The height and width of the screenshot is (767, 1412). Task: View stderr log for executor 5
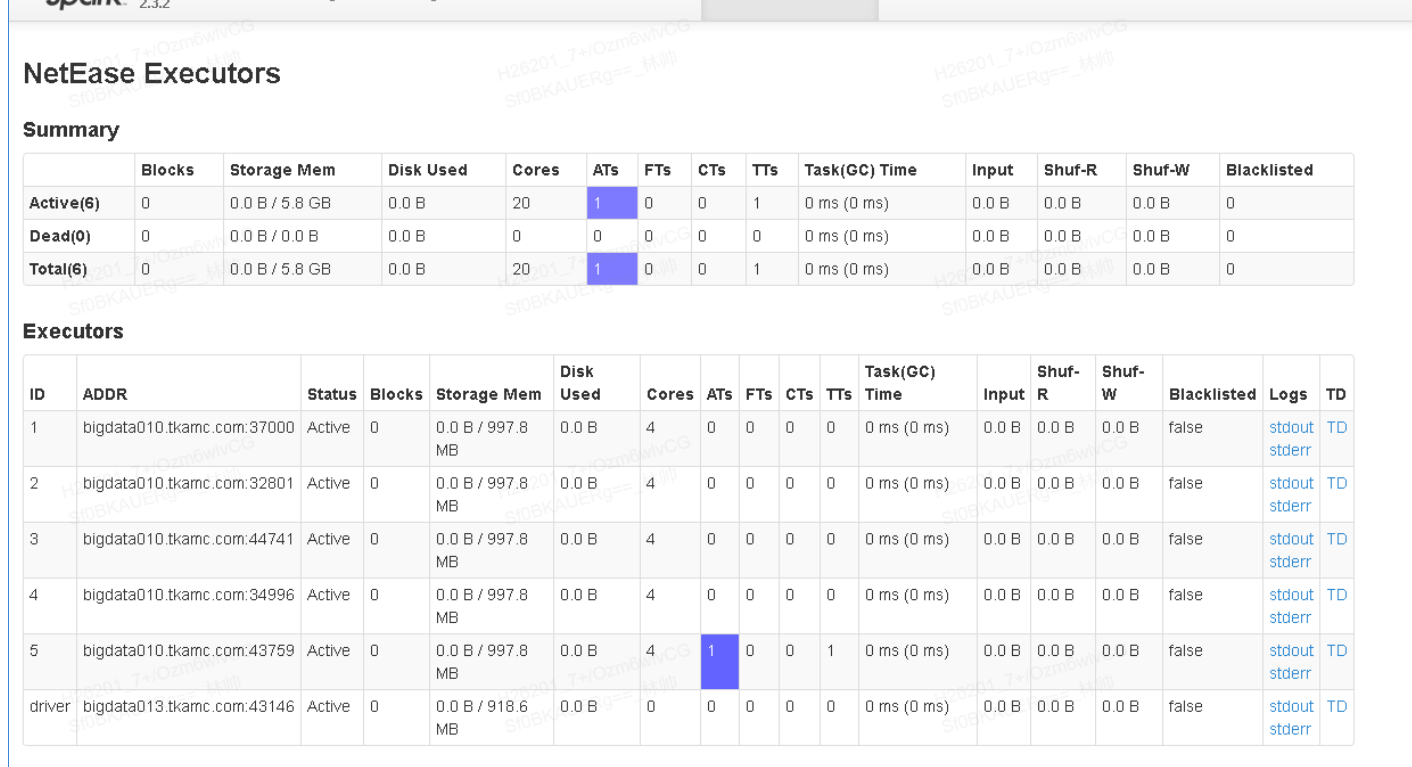point(1289,673)
